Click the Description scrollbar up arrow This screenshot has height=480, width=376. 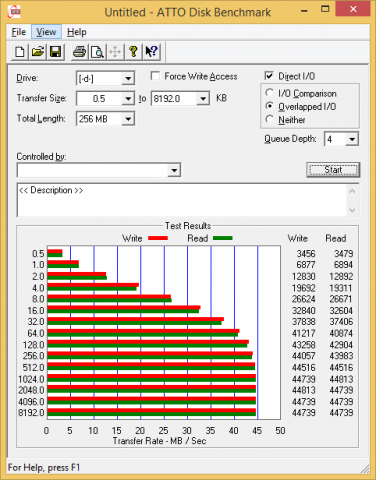pyautogui.click(x=352, y=191)
